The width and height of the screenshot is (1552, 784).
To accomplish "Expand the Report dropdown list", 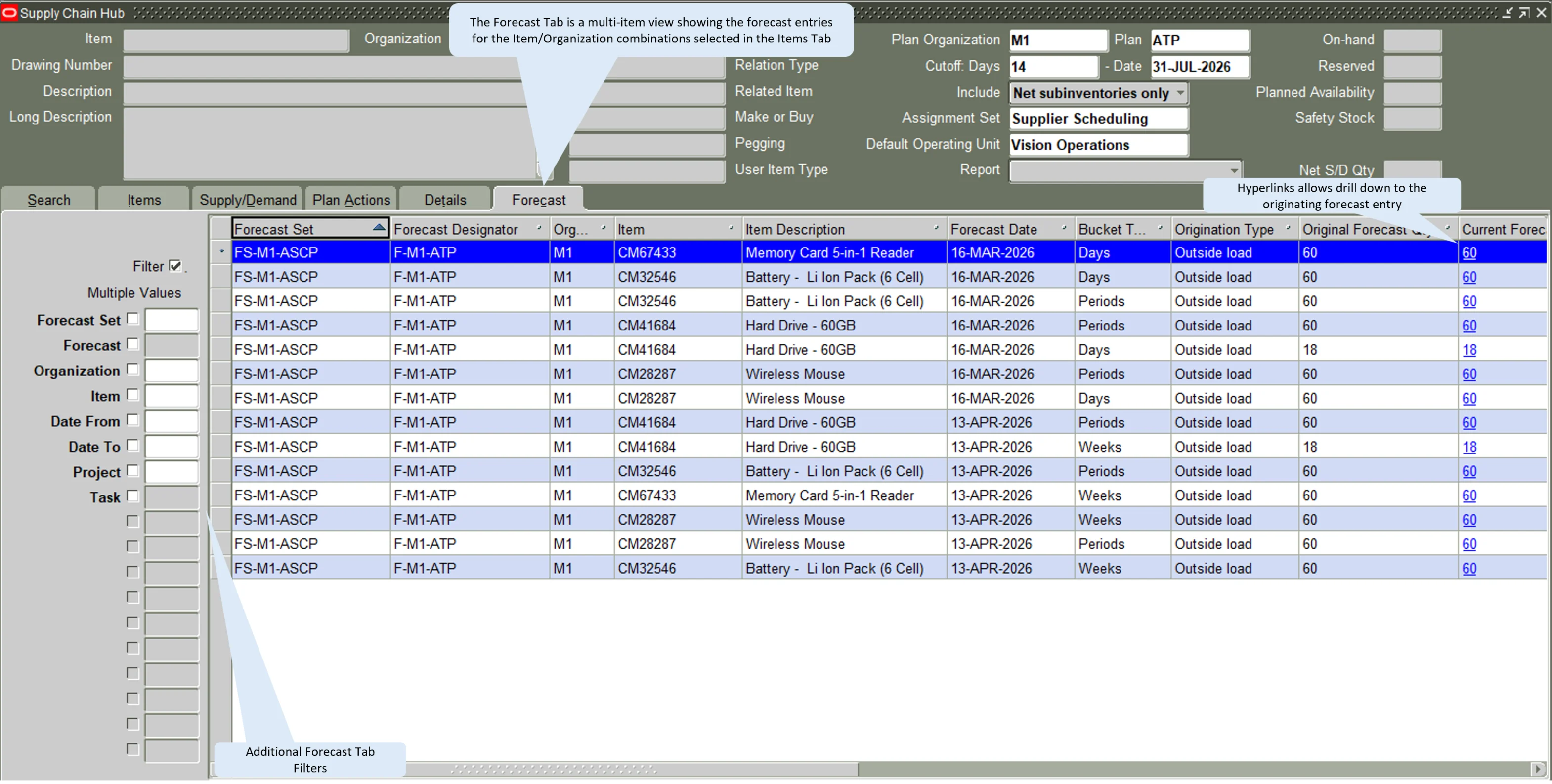I will click(x=1233, y=171).
